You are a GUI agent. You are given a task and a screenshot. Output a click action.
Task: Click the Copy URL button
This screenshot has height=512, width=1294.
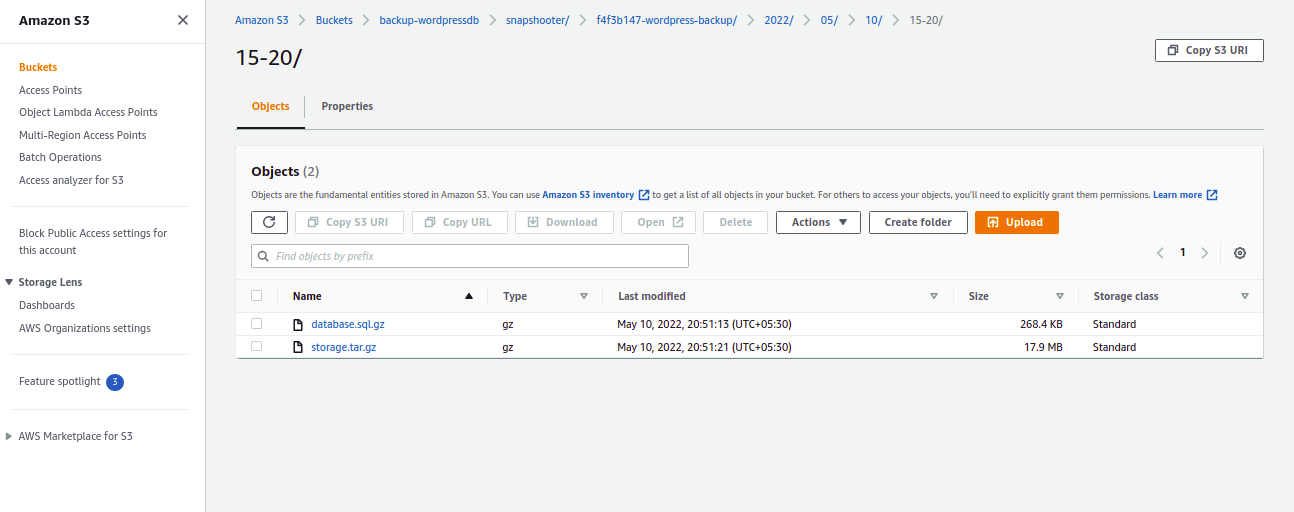[x=460, y=222]
